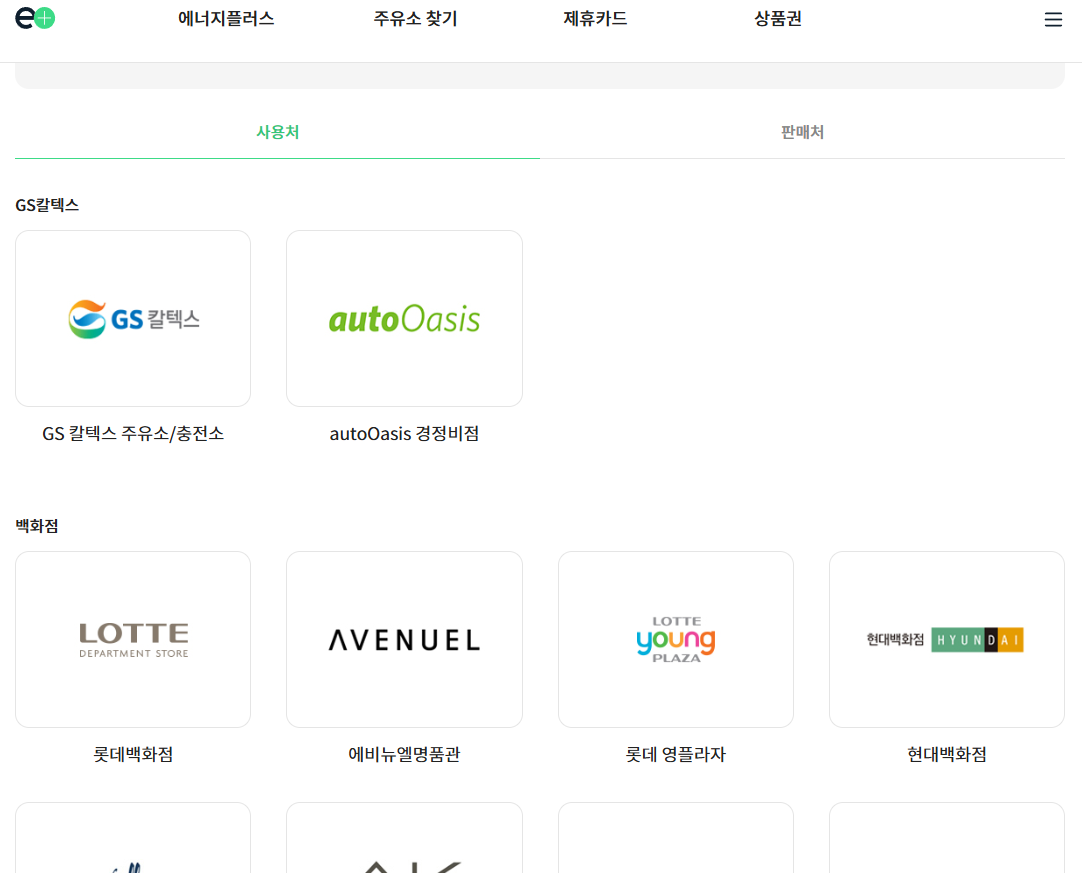Switch to the 사용처 tab
This screenshot has height=873, width=1082.
pyautogui.click(x=277, y=132)
